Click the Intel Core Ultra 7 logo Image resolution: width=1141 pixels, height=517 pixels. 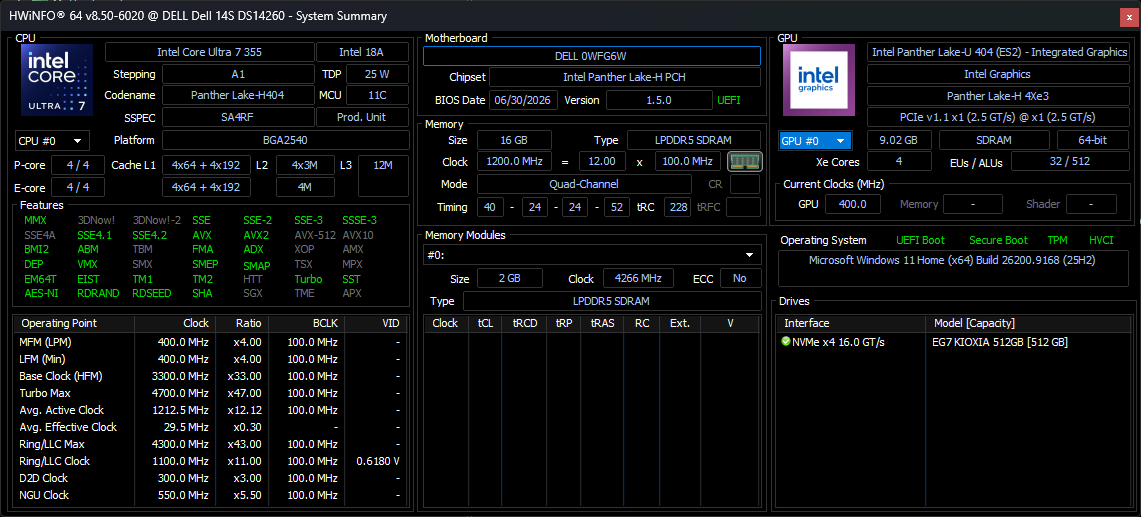(x=57, y=79)
